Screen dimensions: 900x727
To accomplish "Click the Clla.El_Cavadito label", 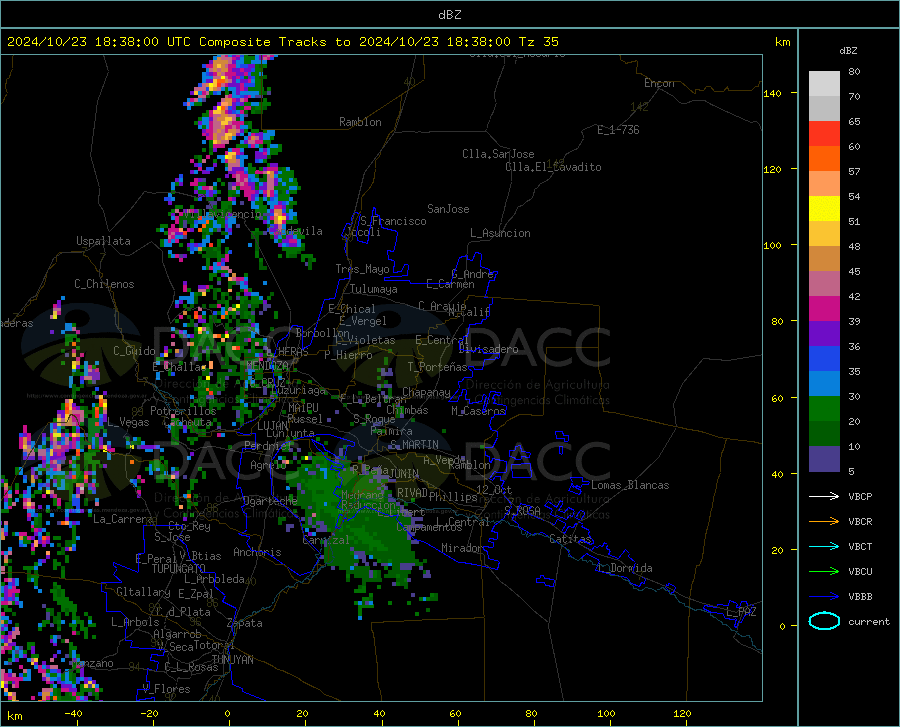I will click(553, 167).
